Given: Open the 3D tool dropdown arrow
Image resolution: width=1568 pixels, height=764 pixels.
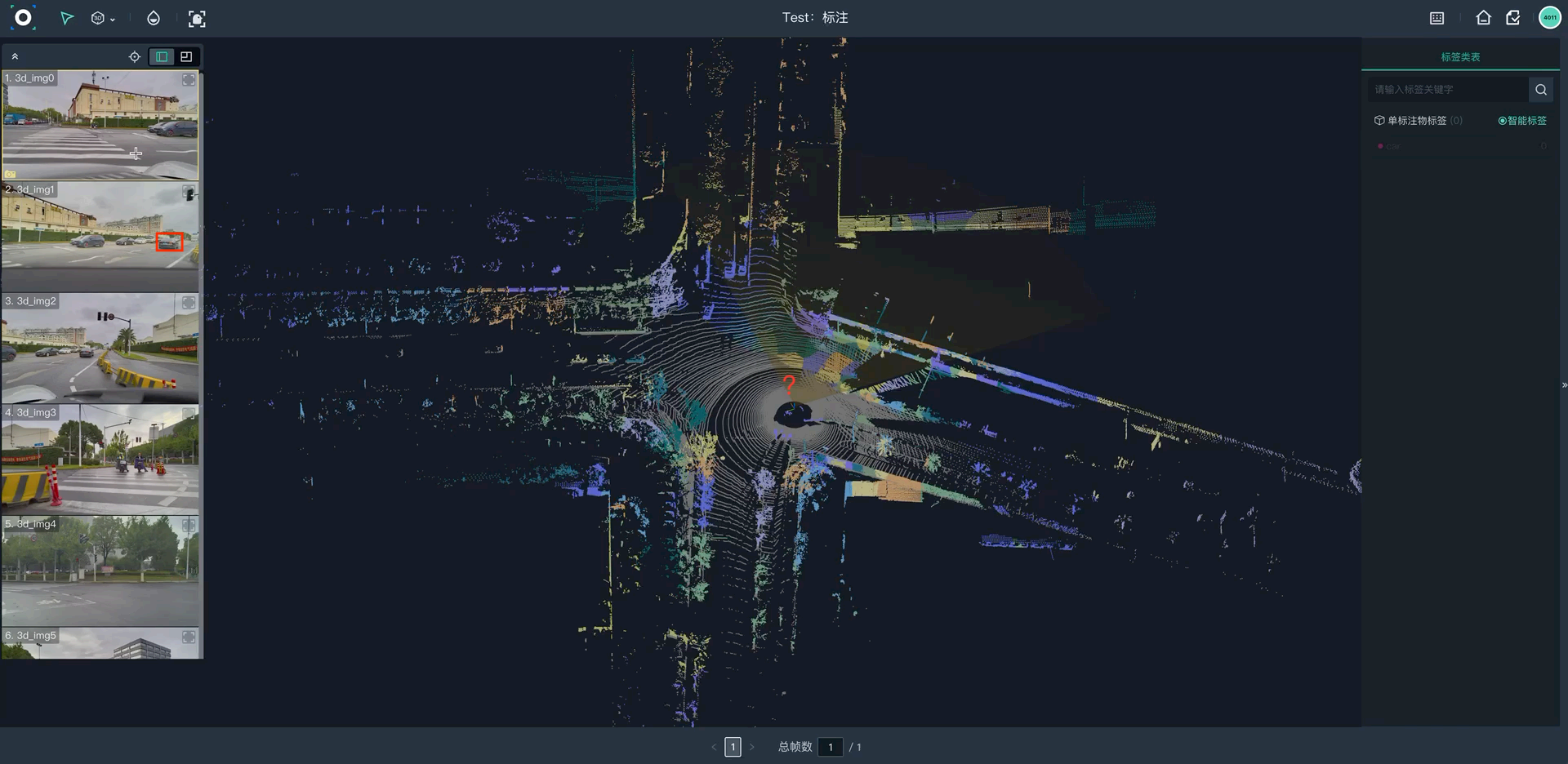Looking at the screenshot, I should click(113, 20).
